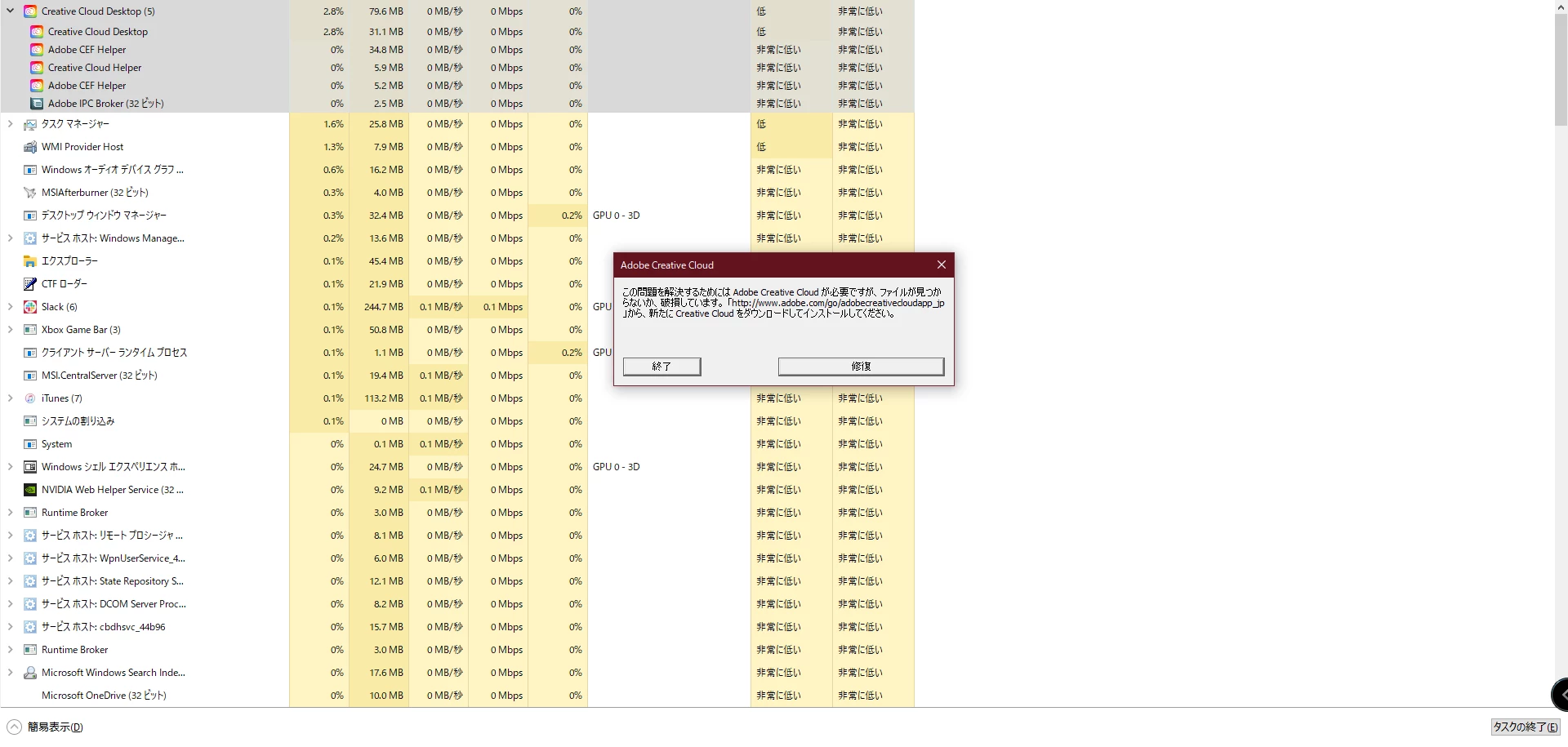Expand the Windows シェル エクスペリエンス row
1568x747 pixels.
pyautogui.click(x=10, y=467)
